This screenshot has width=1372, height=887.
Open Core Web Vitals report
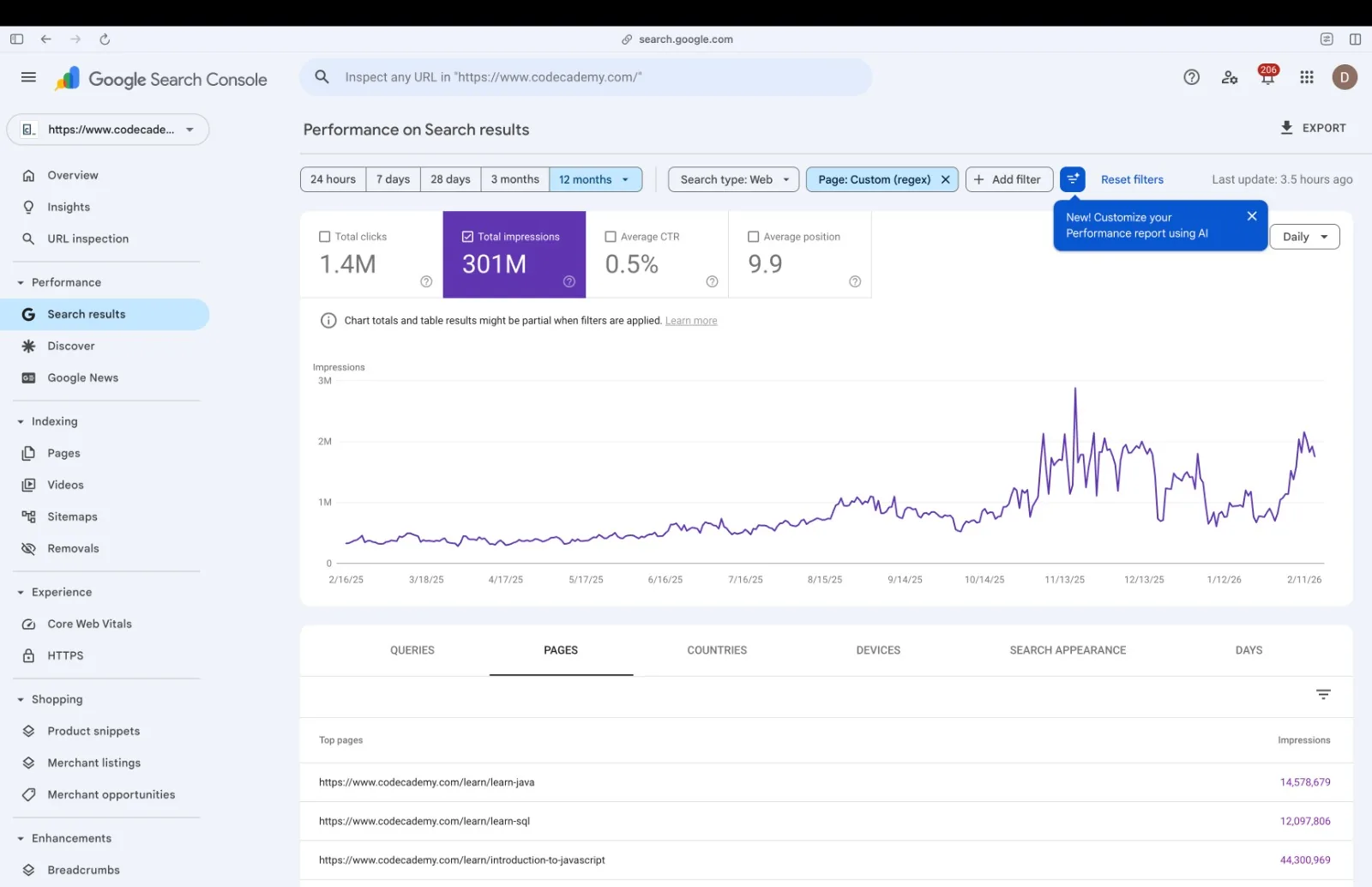105,624
